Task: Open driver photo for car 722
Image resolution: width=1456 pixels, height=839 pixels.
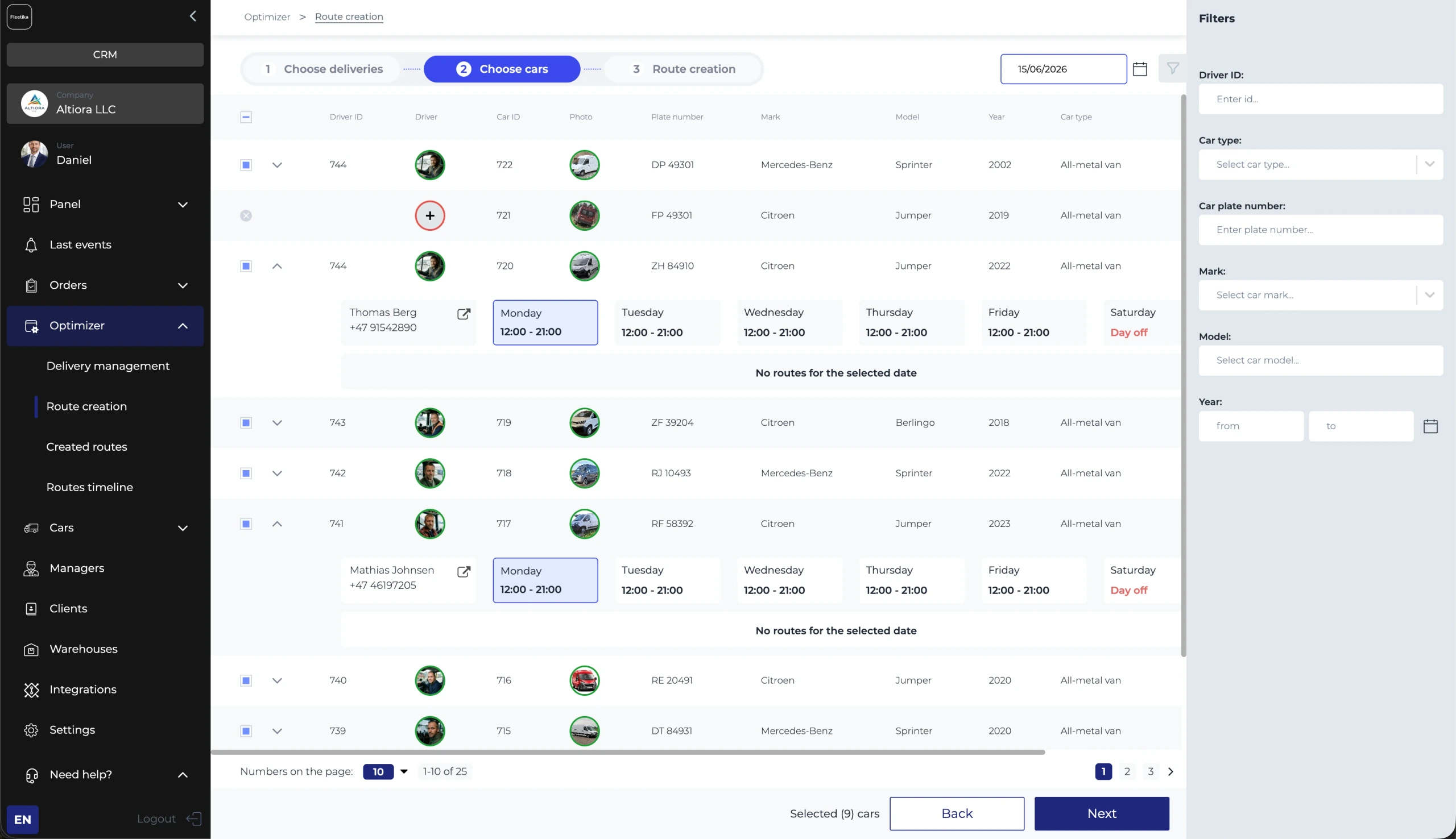Action: [429, 165]
